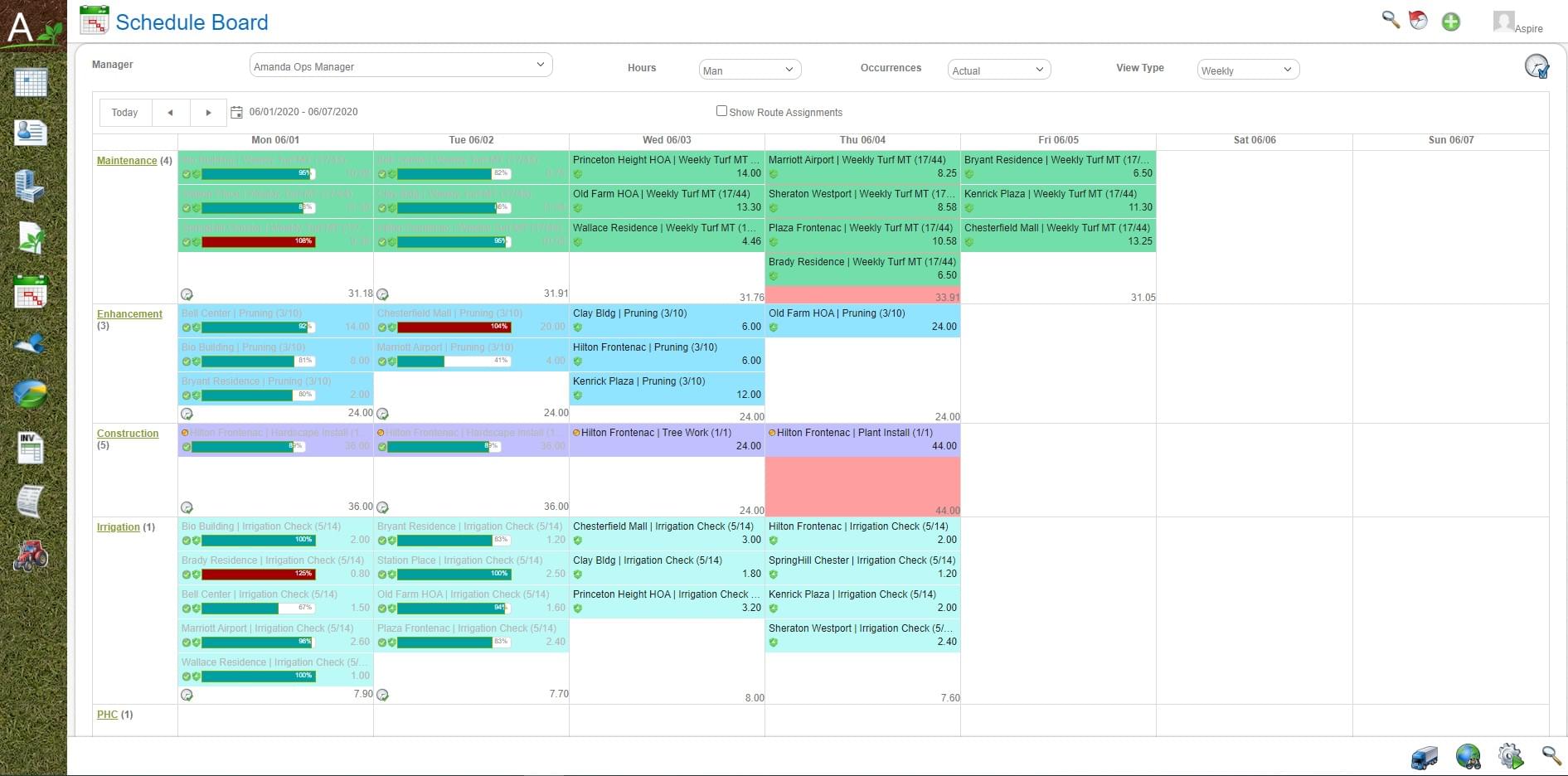
Task: Open the contacts card icon in sidebar
Action: pos(31,133)
